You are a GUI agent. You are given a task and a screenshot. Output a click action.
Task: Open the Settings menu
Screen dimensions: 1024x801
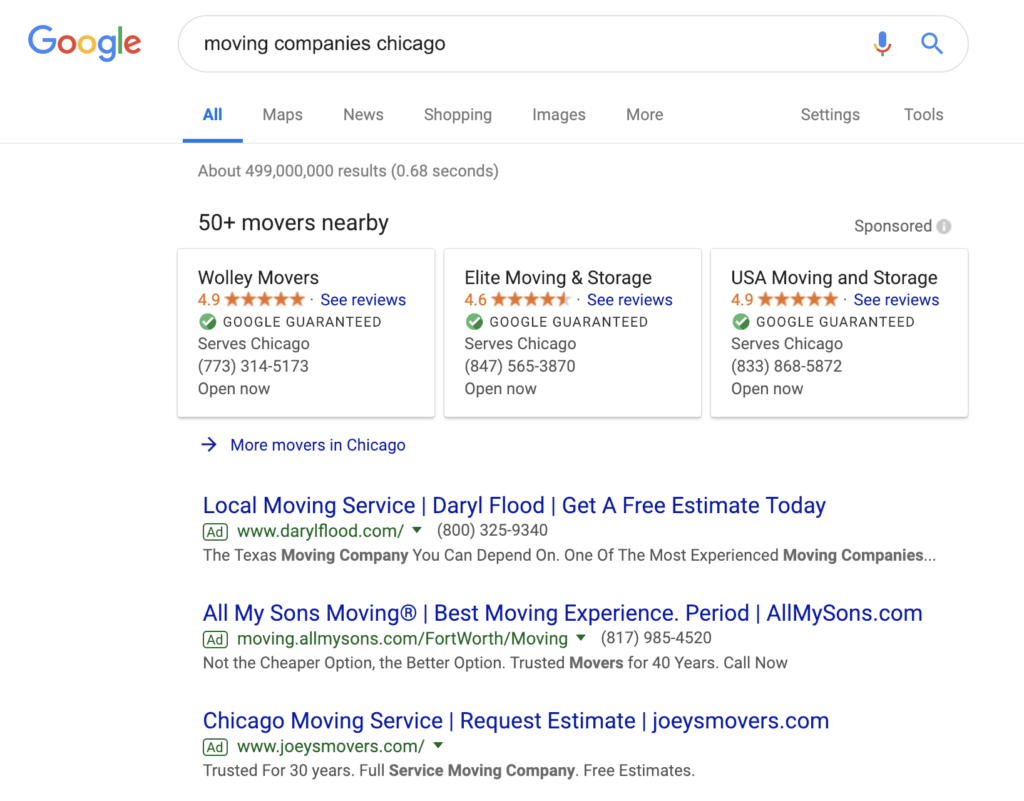(x=830, y=114)
